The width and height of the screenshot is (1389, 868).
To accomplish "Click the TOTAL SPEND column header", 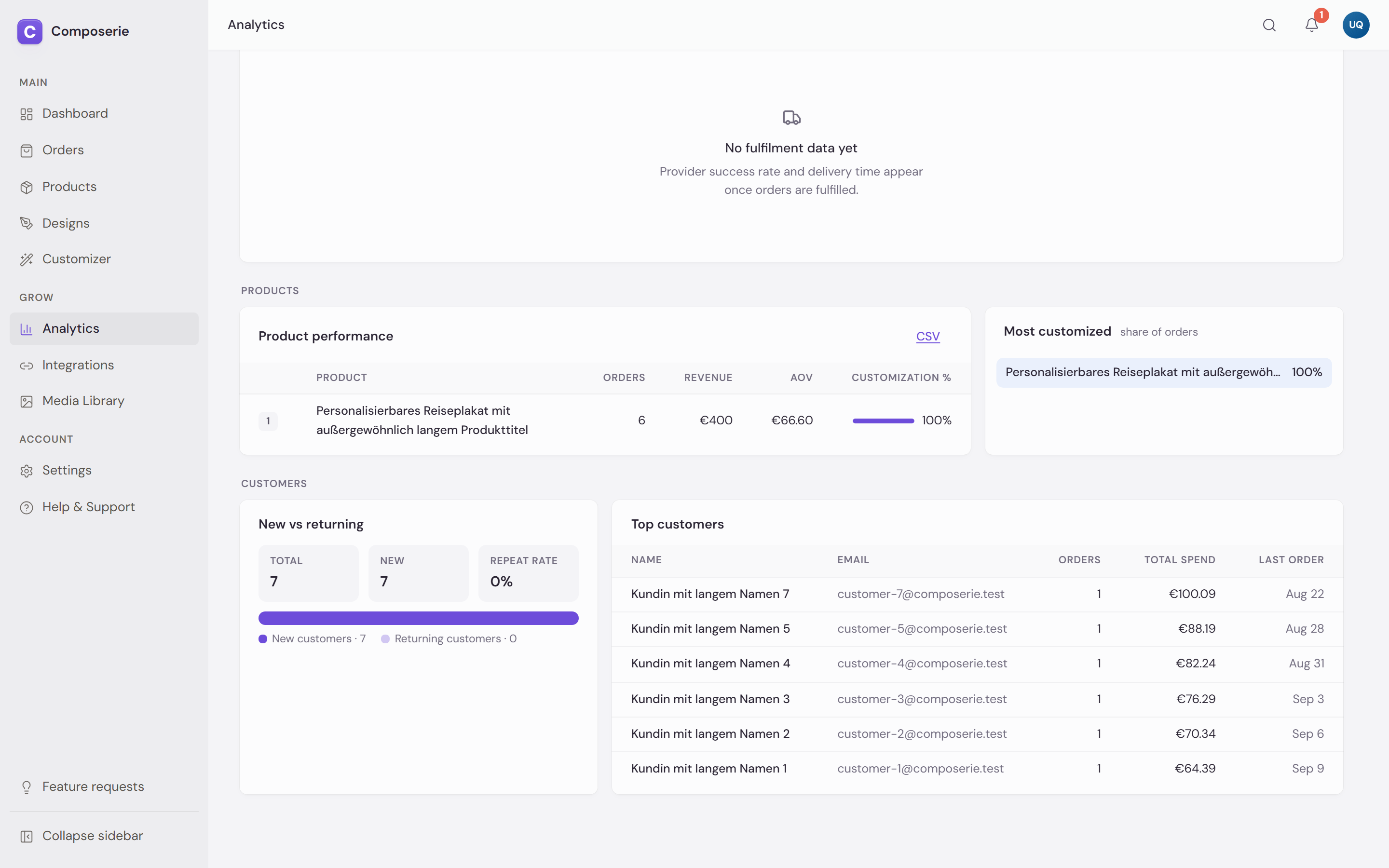I will pyautogui.click(x=1180, y=560).
